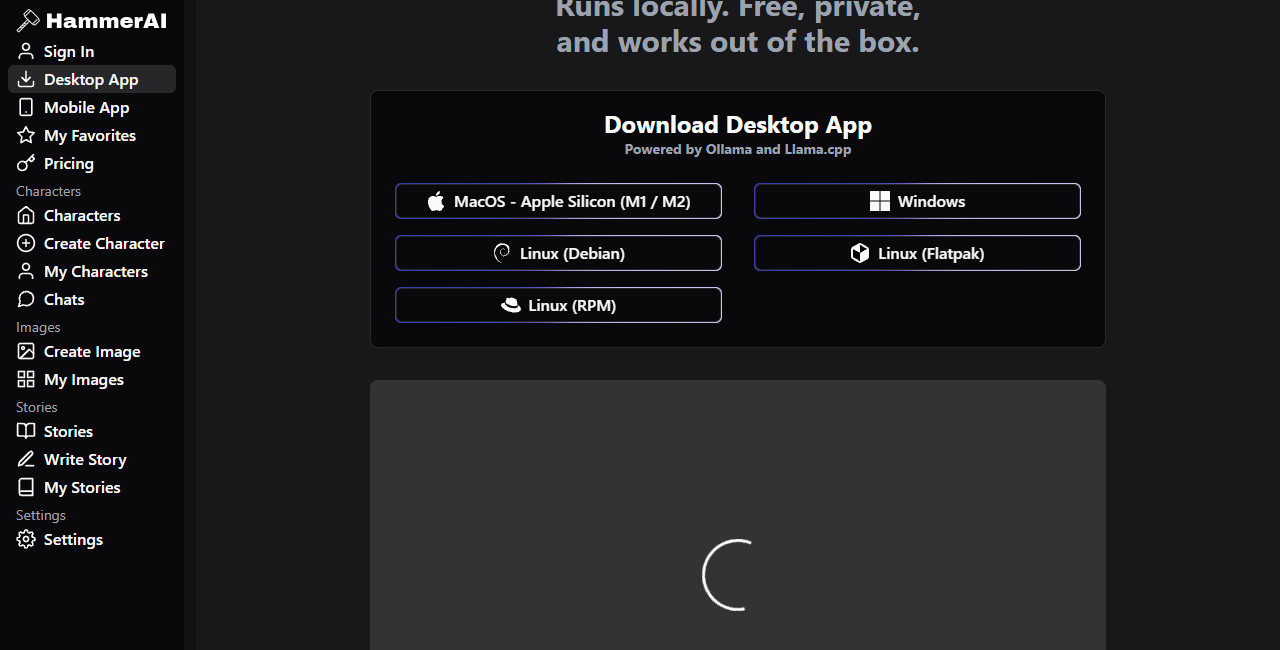Download the Windows version
Image resolution: width=1280 pixels, height=650 pixels.
pos(917,201)
